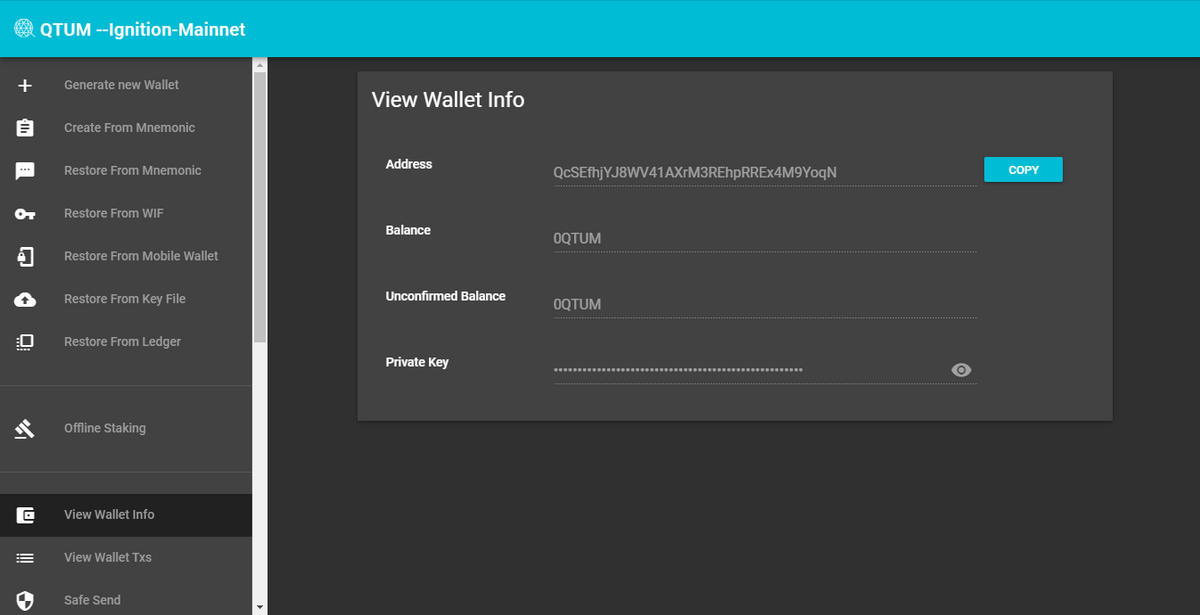Click the Private Key label
This screenshot has height=615, width=1200.
click(x=417, y=362)
